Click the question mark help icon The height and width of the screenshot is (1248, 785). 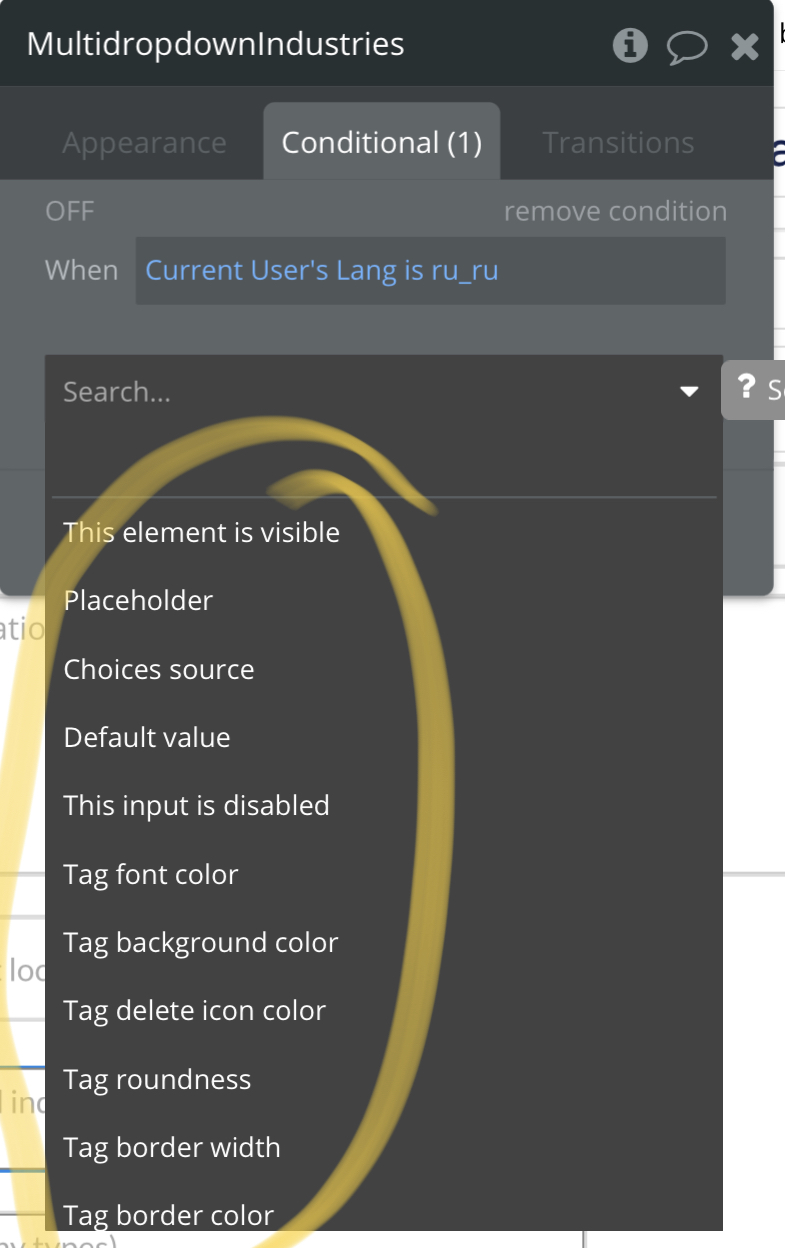746,387
